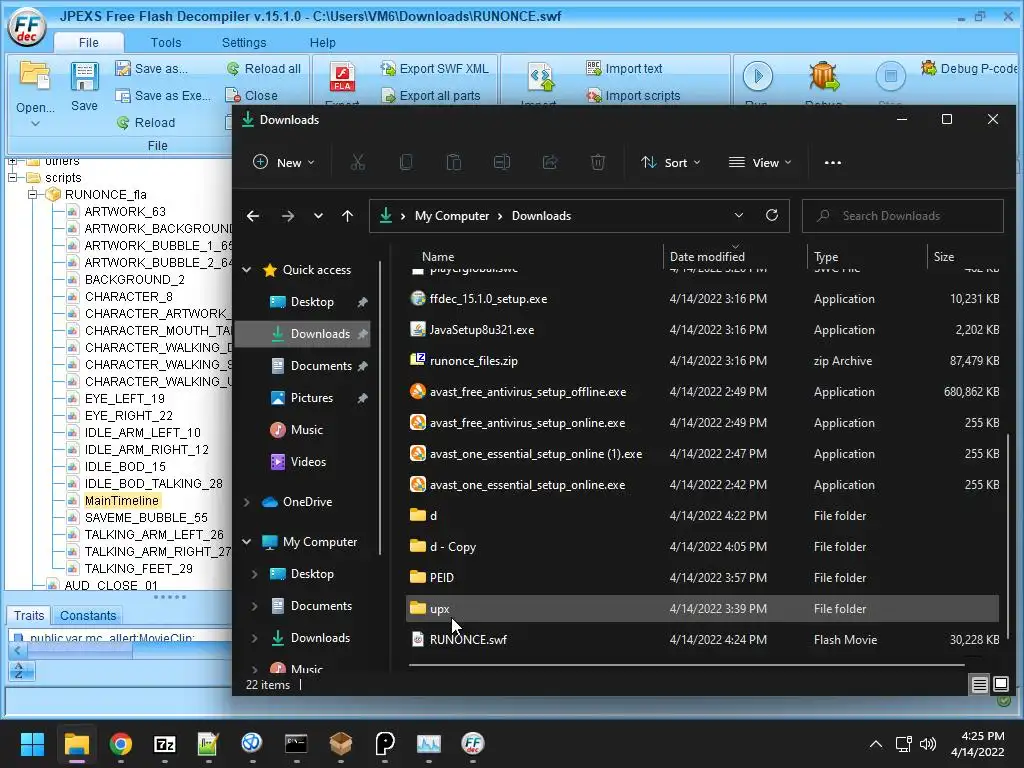Screen dimensions: 1024x768
Task: Click the Paste icon in Downloads toolbar
Action: coord(454,162)
